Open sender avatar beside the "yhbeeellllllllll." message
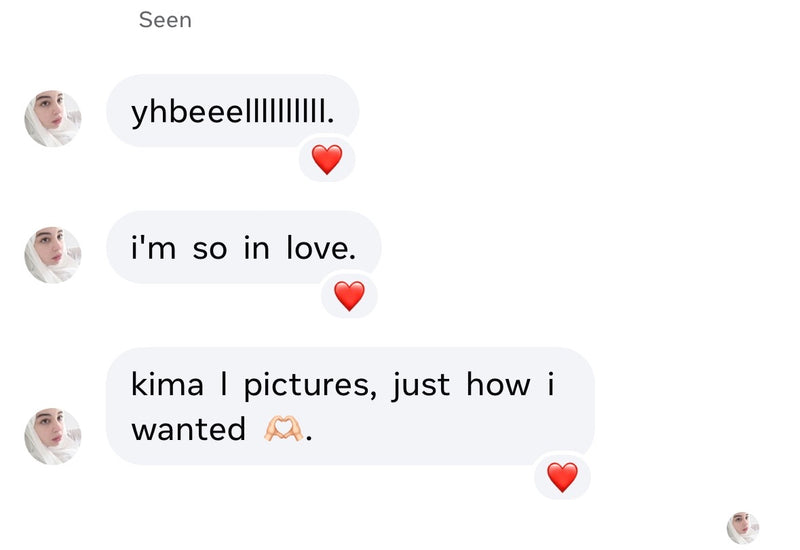This screenshot has height=550, width=800. [52, 119]
